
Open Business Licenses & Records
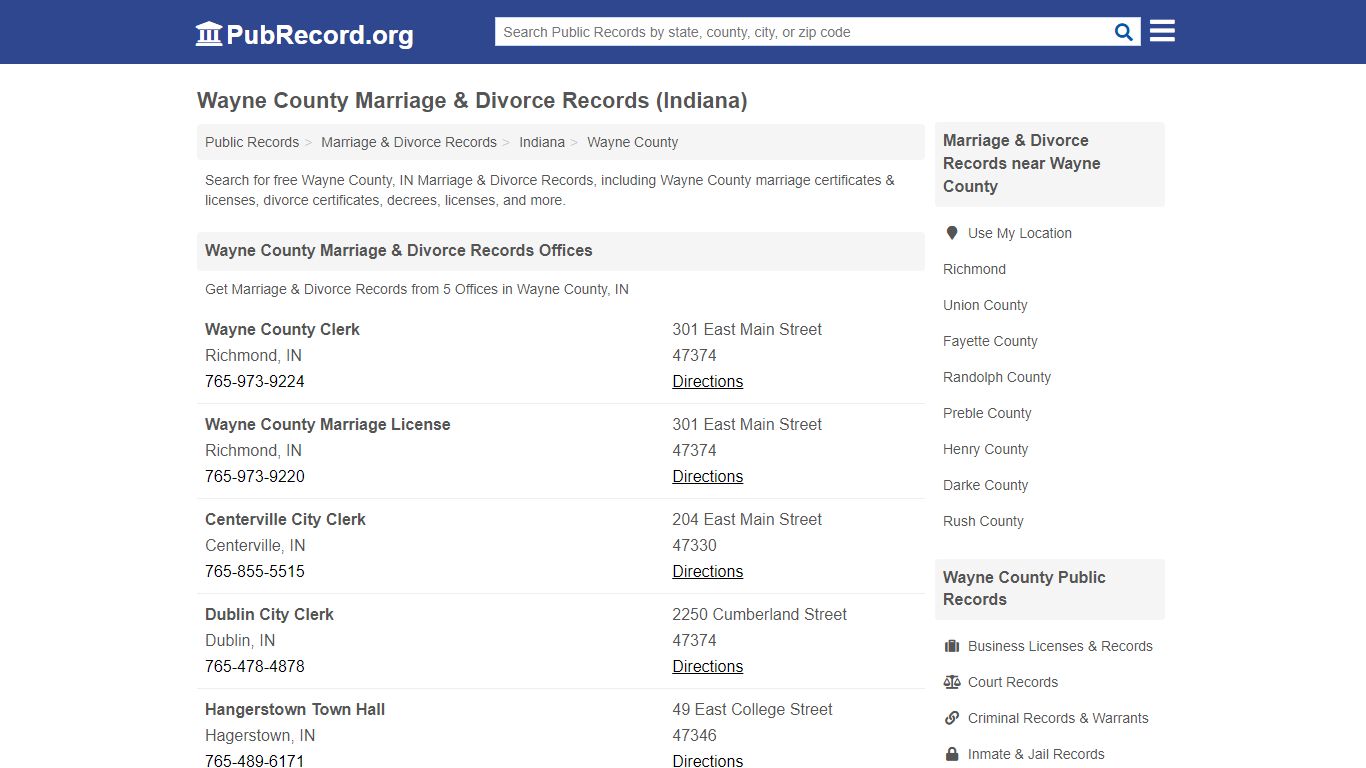tap(1060, 646)
